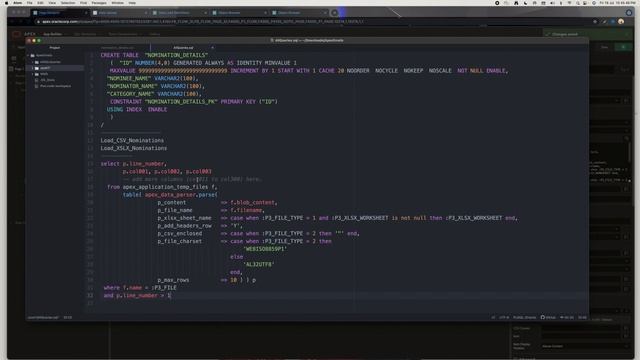Select the Project panel tab in Atom
The image size is (640, 360).
coord(55,48)
